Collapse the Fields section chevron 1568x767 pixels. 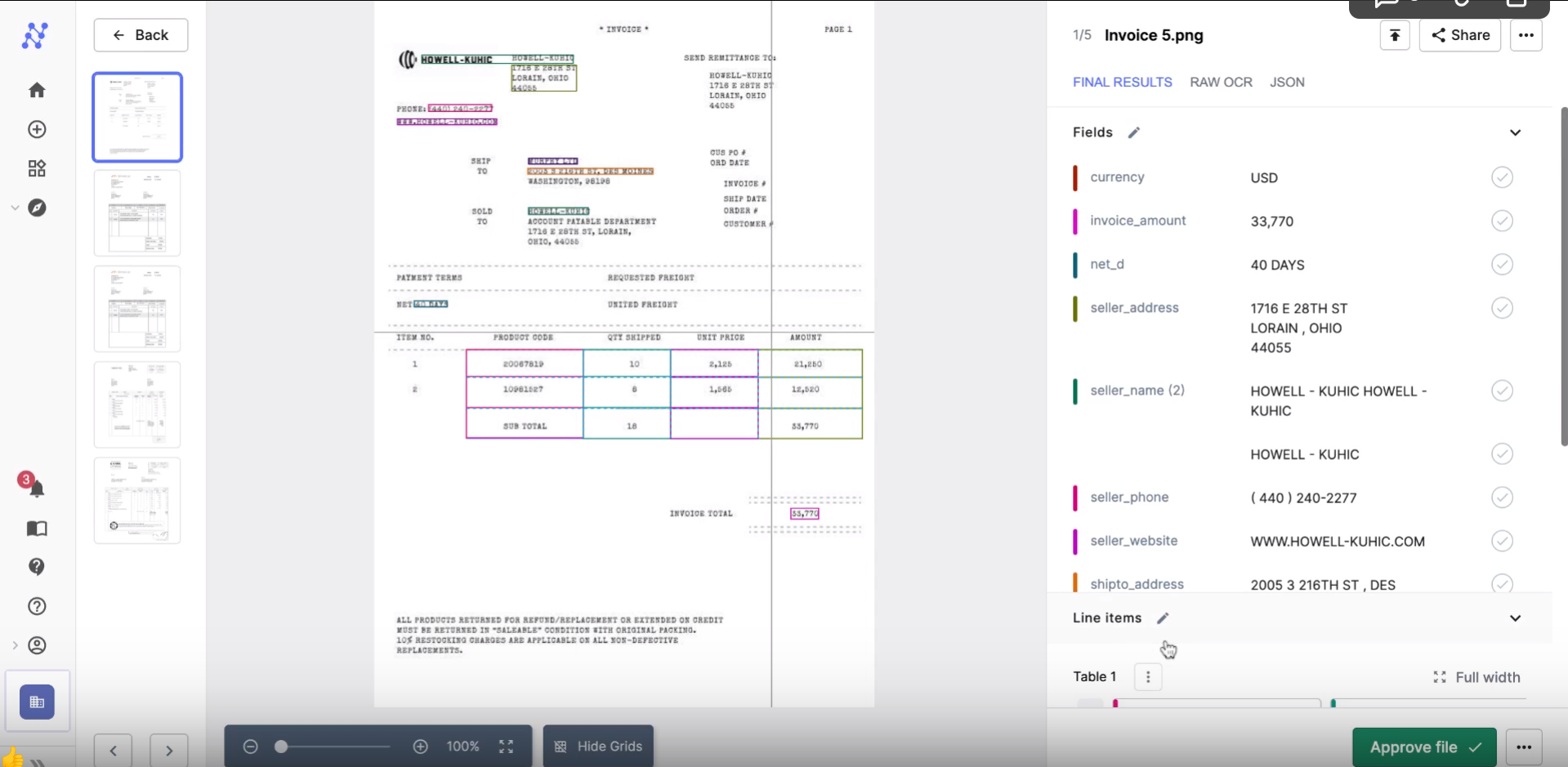click(1515, 132)
